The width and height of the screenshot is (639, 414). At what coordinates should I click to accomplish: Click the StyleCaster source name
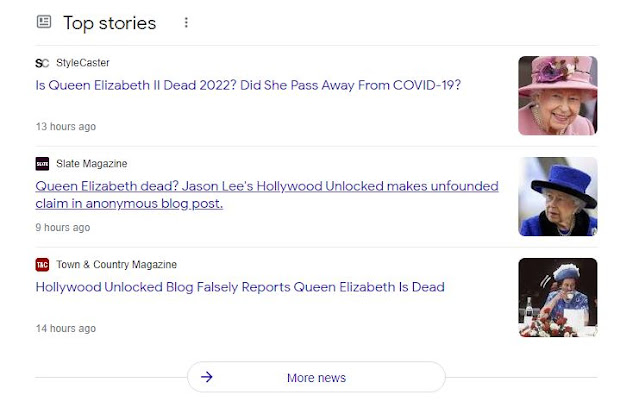(83, 63)
